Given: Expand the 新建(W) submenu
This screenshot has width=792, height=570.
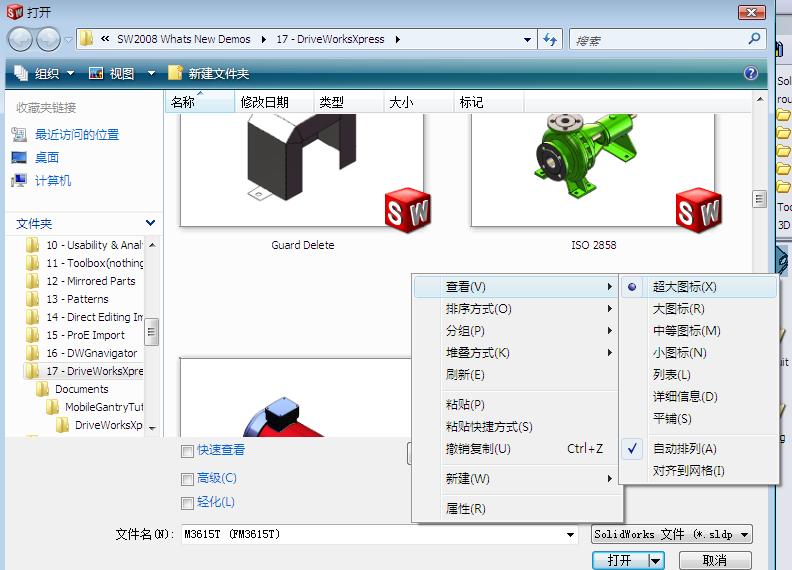Looking at the screenshot, I should click(516, 479).
